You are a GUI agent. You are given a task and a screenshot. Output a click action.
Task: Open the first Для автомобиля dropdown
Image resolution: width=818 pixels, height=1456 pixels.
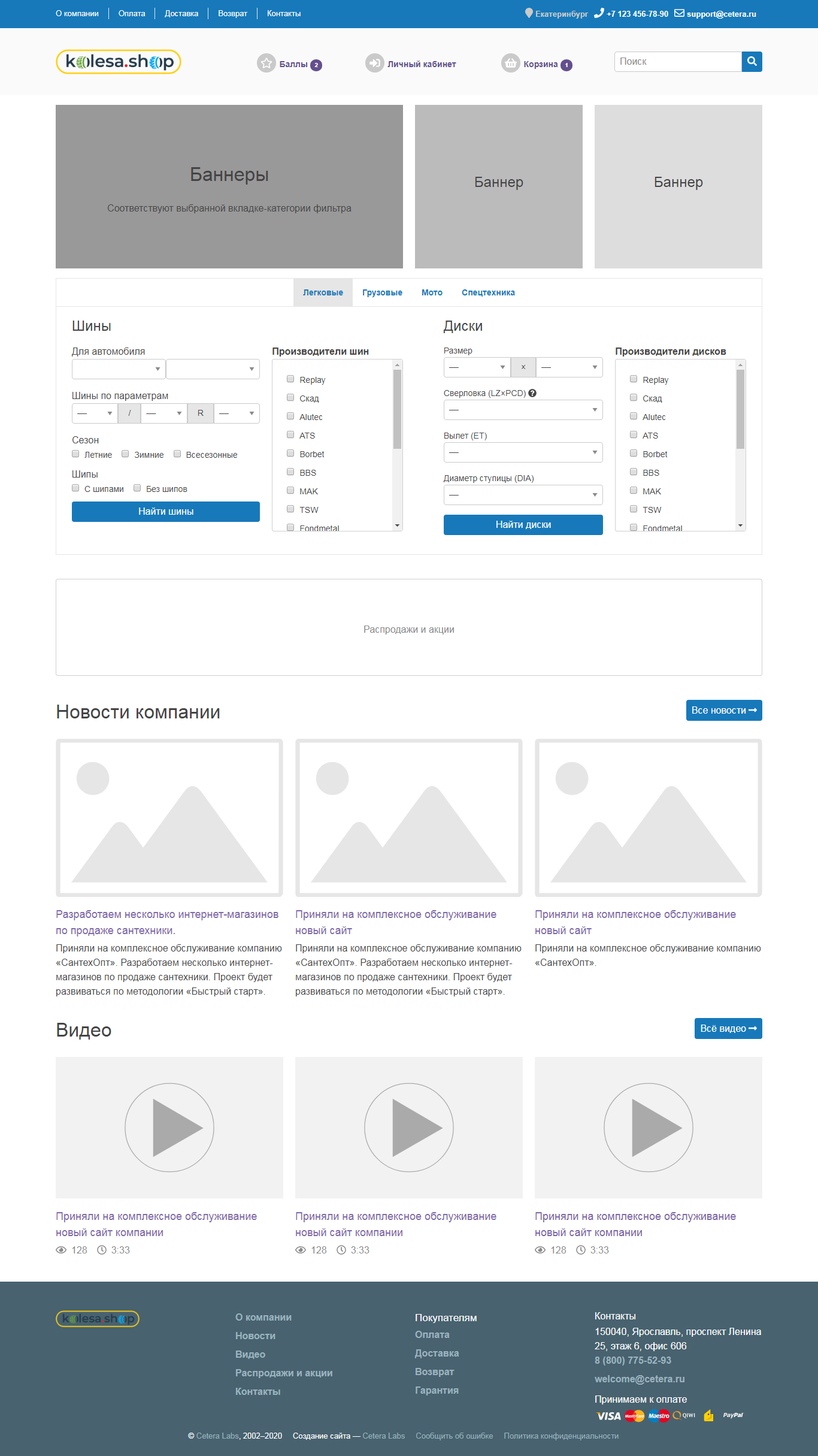click(118, 369)
